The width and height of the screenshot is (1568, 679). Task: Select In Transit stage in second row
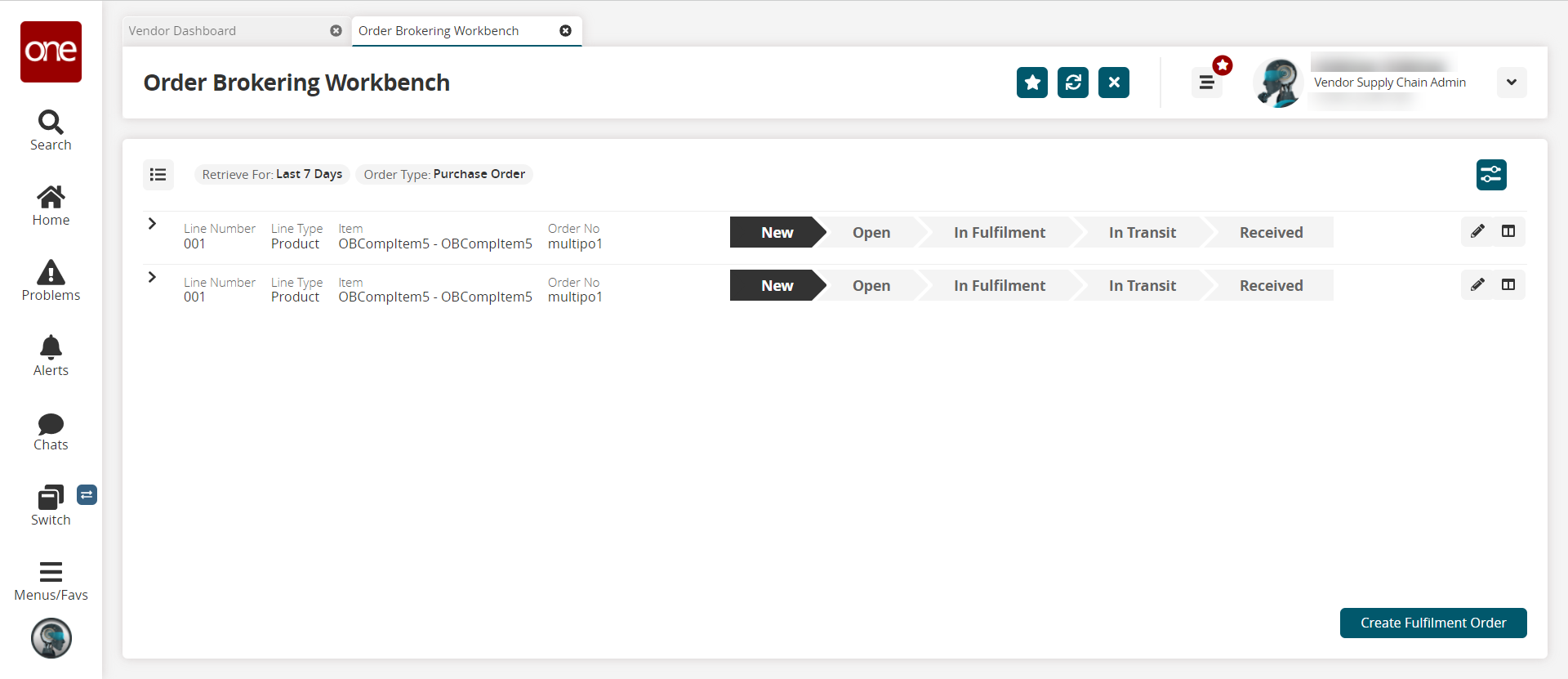click(1143, 285)
